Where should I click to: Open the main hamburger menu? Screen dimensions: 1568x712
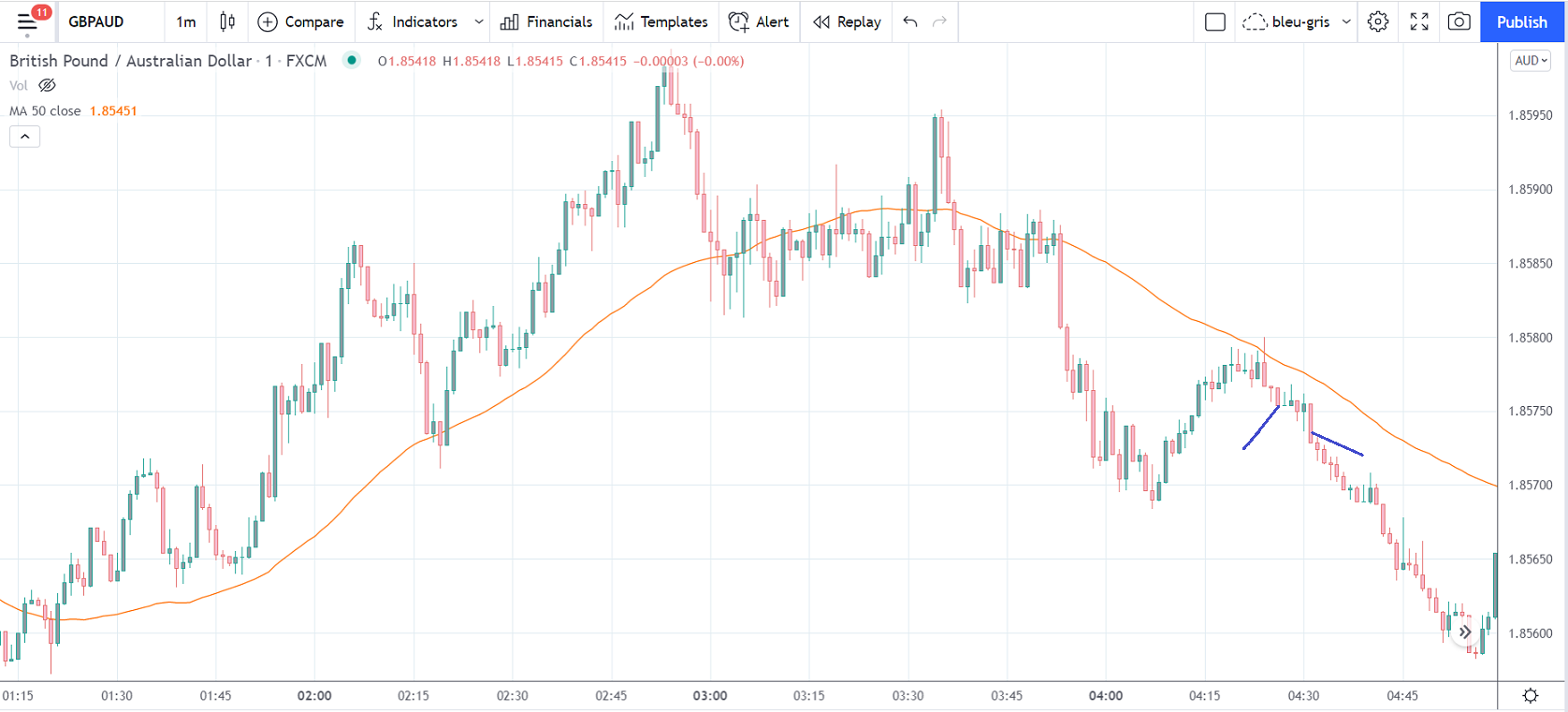(x=27, y=22)
